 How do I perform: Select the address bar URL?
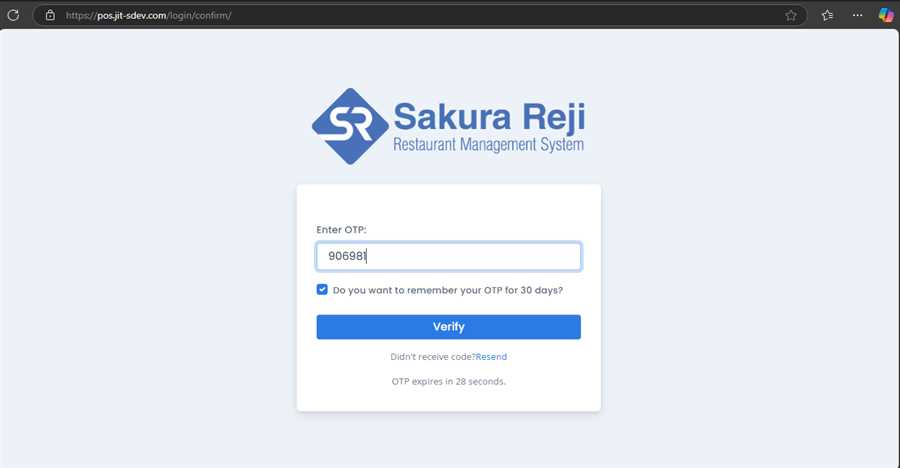pyautogui.click(x=150, y=15)
